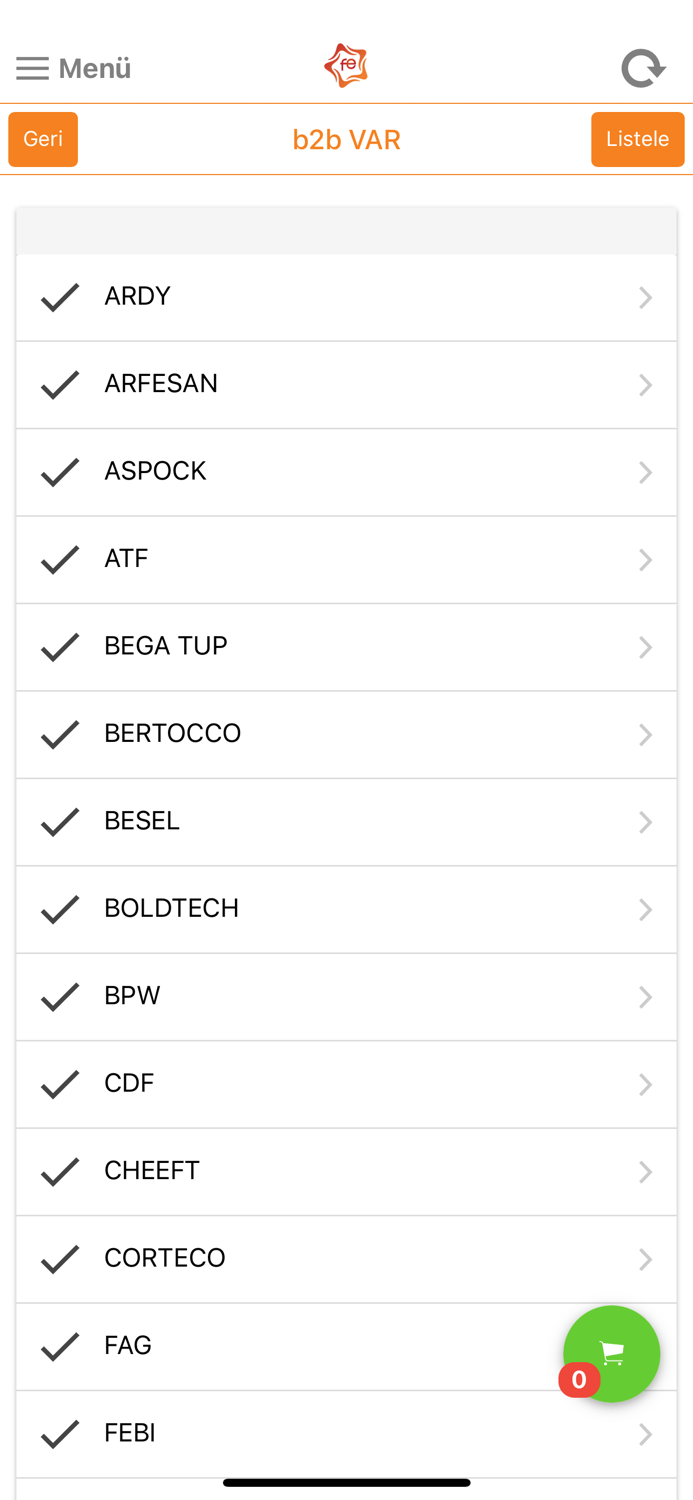Tap the Listele button
The image size is (693, 1500).
[638, 139]
